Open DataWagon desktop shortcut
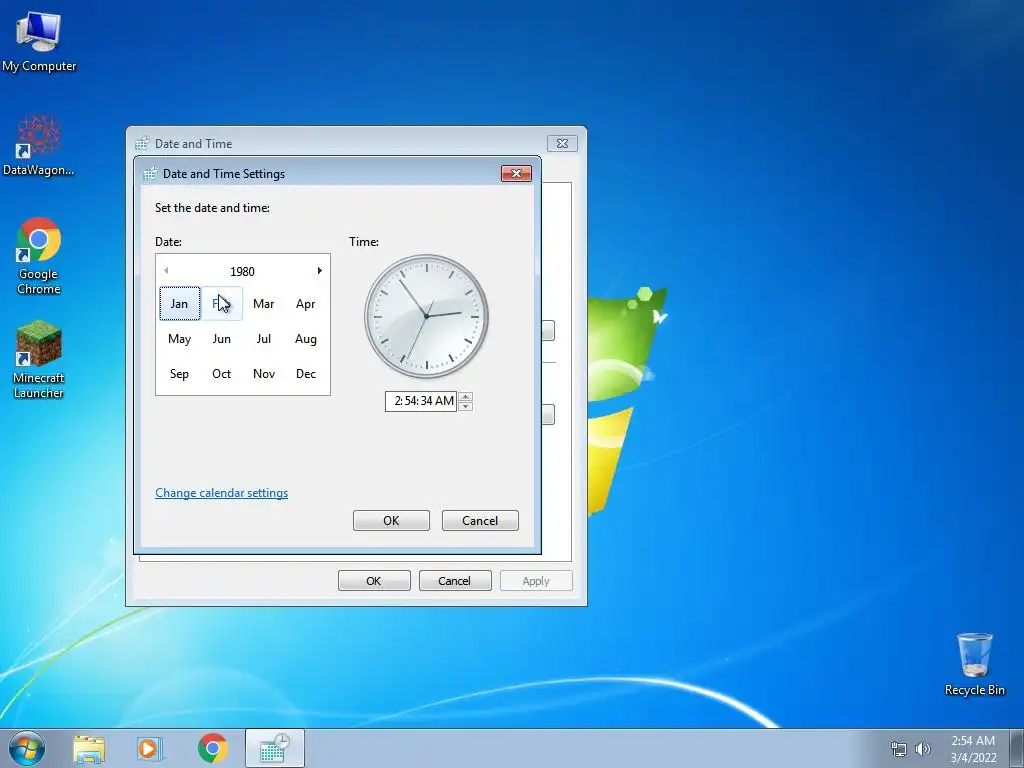The image size is (1024, 768). point(39,146)
